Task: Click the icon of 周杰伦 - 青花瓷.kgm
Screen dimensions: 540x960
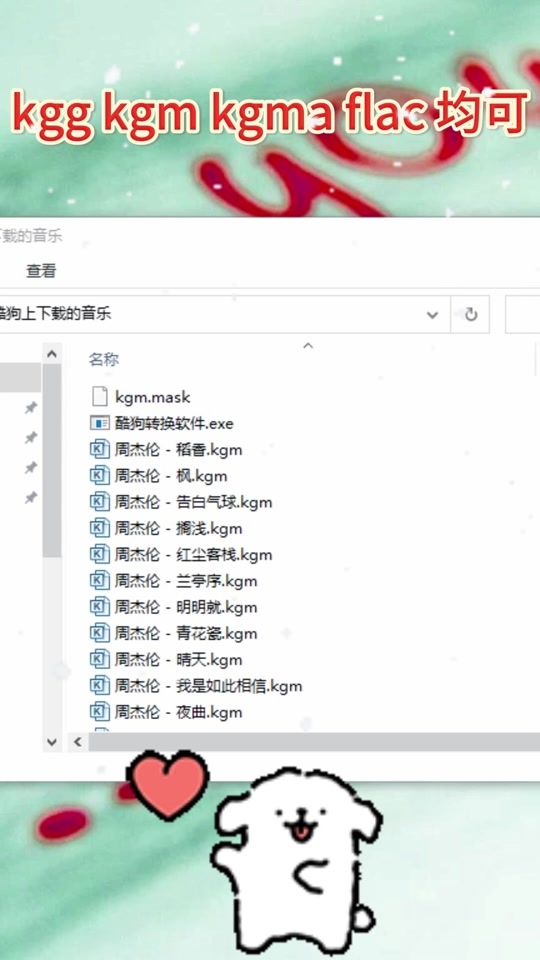Action: coord(100,633)
